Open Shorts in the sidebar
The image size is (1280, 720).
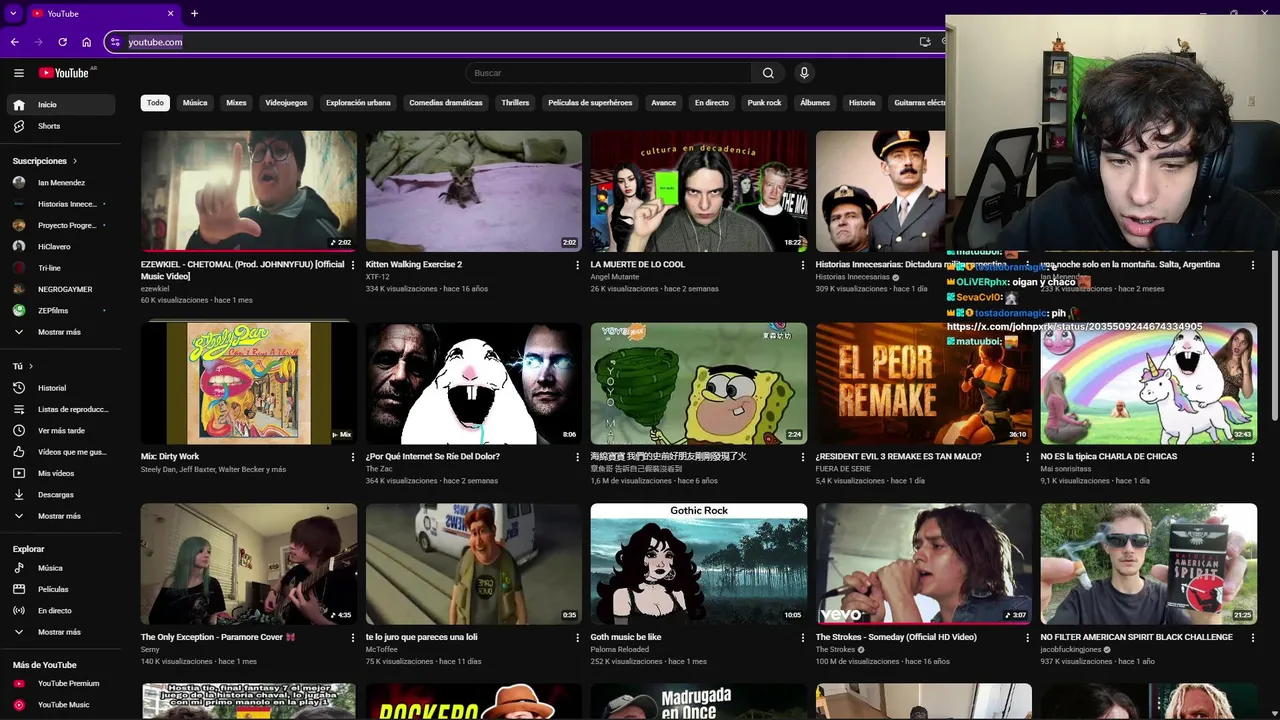[x=62, y=126]
